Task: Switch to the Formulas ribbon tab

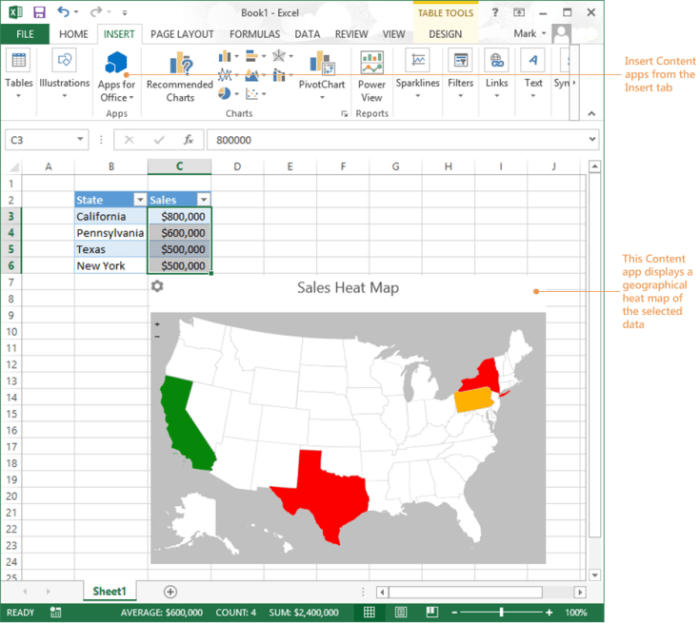Action: tap(254, 34)
